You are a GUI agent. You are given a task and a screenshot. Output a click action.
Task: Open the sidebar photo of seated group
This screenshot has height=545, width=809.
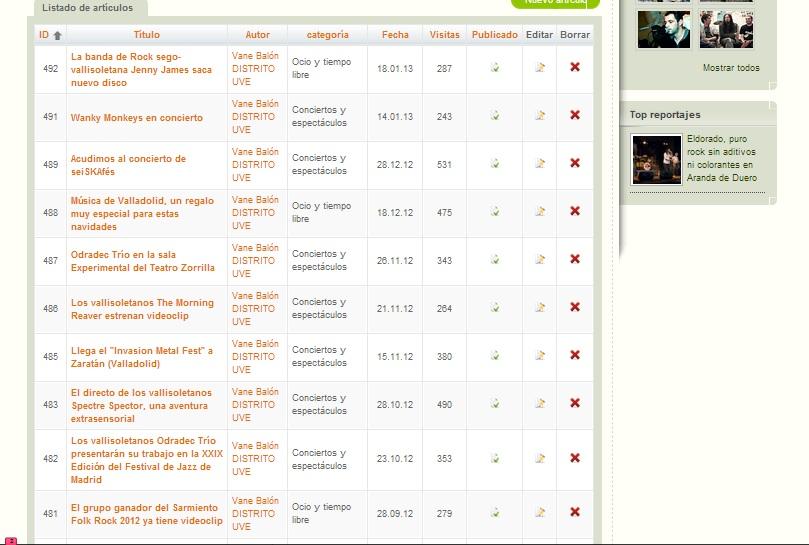point(726,29)
